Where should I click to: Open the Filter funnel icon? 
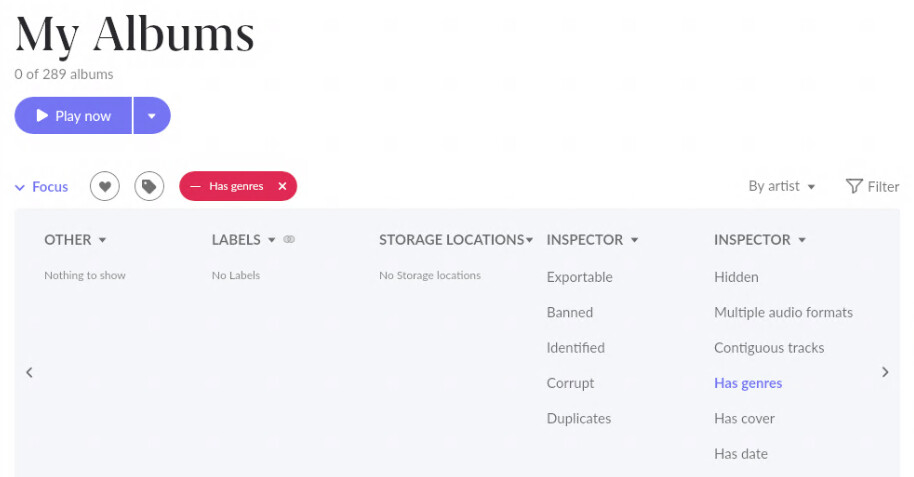pos(854,186)
